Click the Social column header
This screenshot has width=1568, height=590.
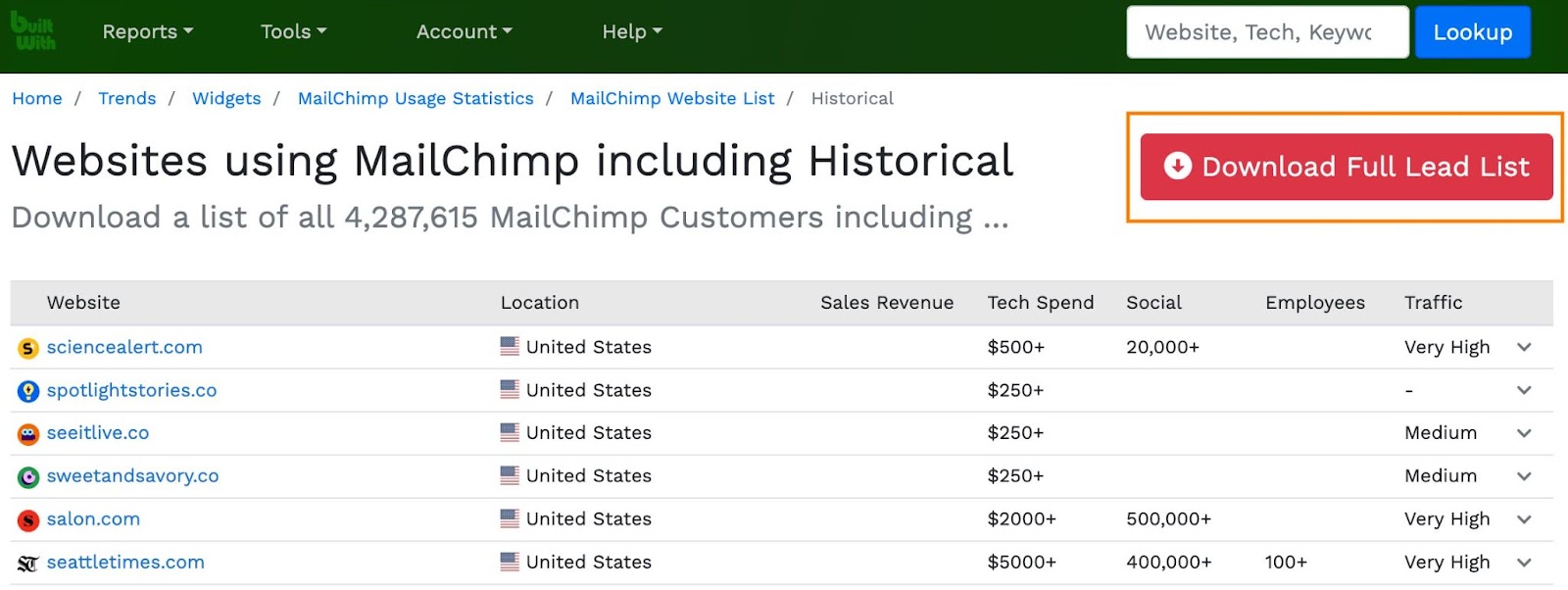tap(1154, 303)
